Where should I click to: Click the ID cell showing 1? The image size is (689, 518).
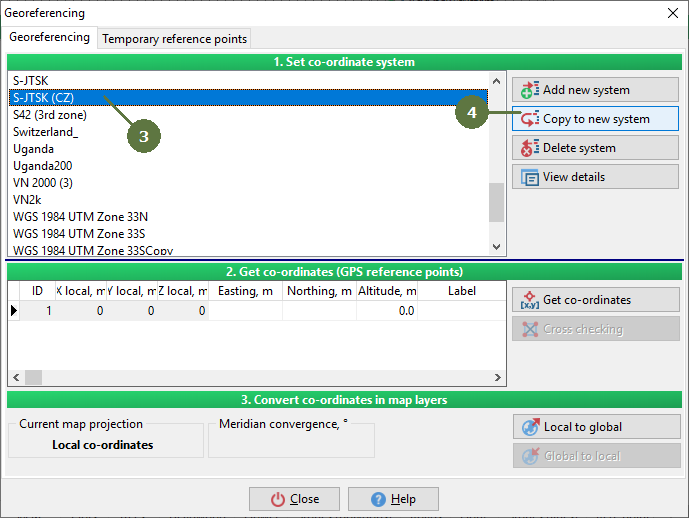coord(37,311)
